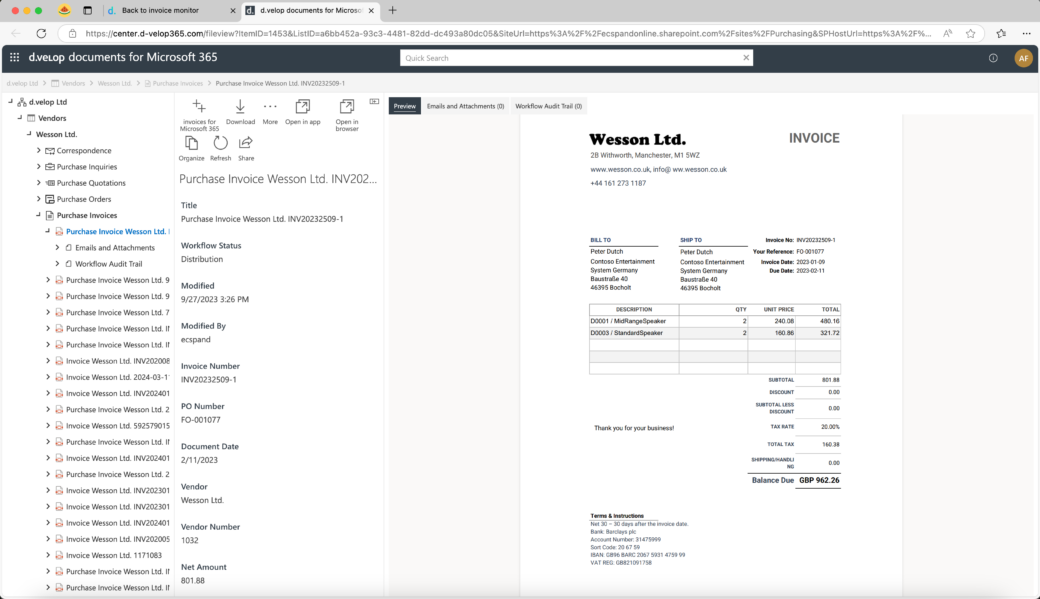
Task: Click the PO Number value FO-001077
Action: click(x=200, y=420)
